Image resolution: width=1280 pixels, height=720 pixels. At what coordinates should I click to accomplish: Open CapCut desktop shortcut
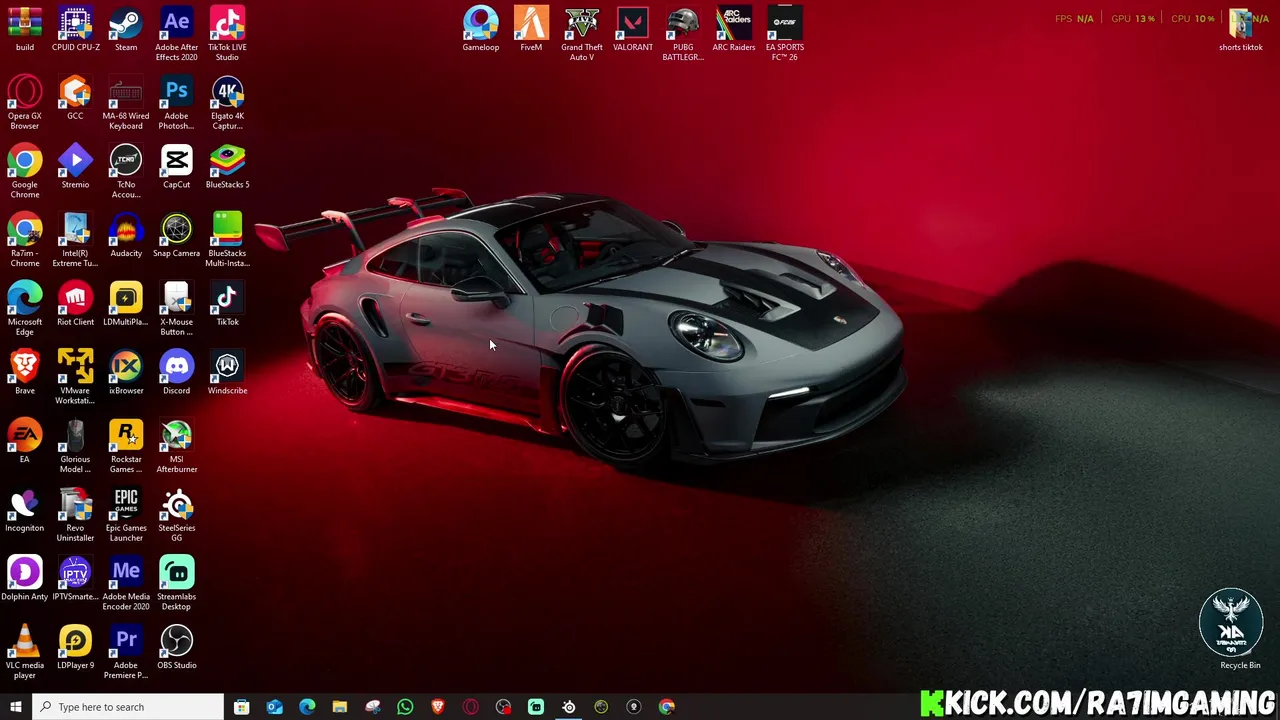coord(176,167)
